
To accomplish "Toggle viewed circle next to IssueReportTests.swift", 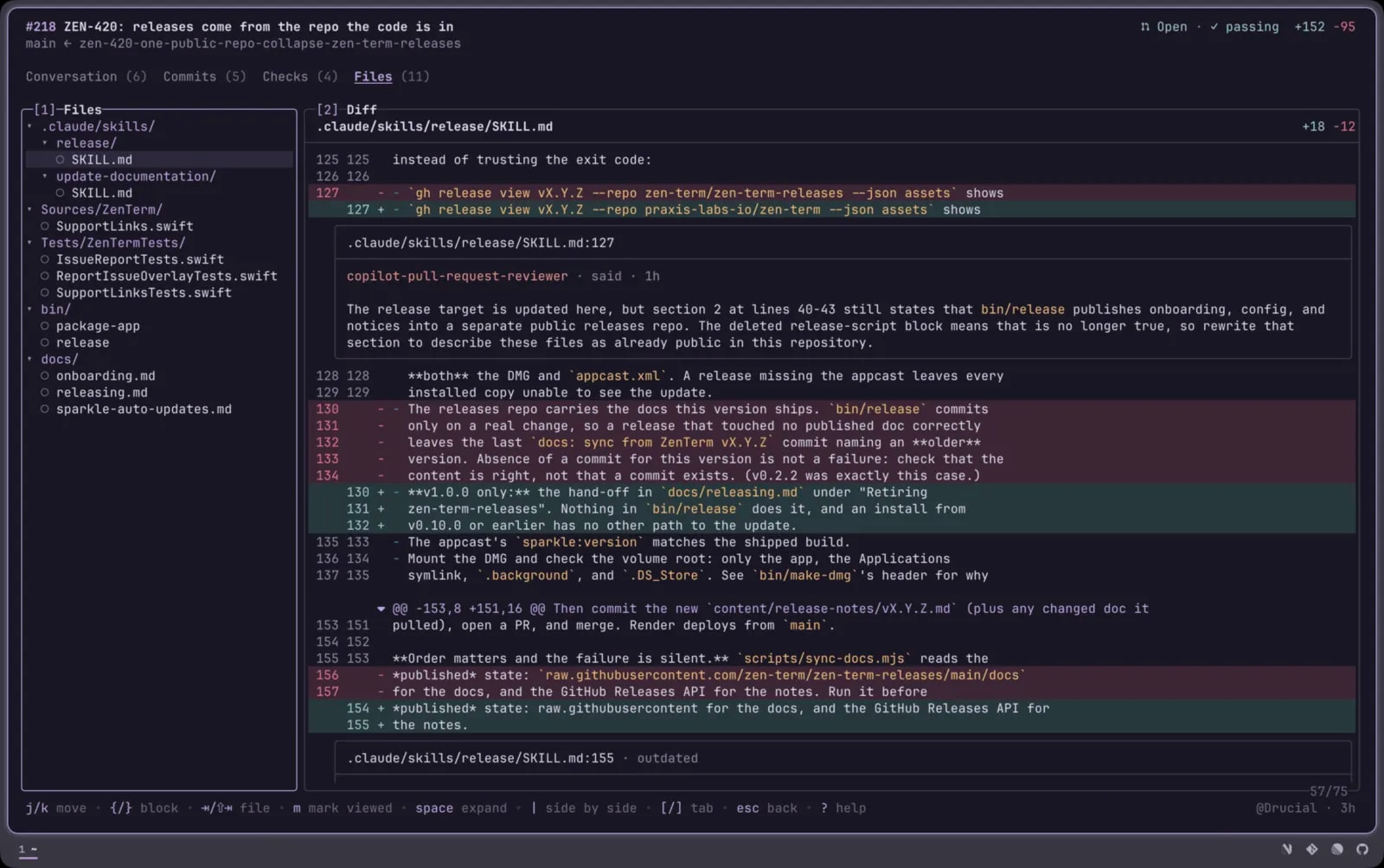I will (45, 259).
